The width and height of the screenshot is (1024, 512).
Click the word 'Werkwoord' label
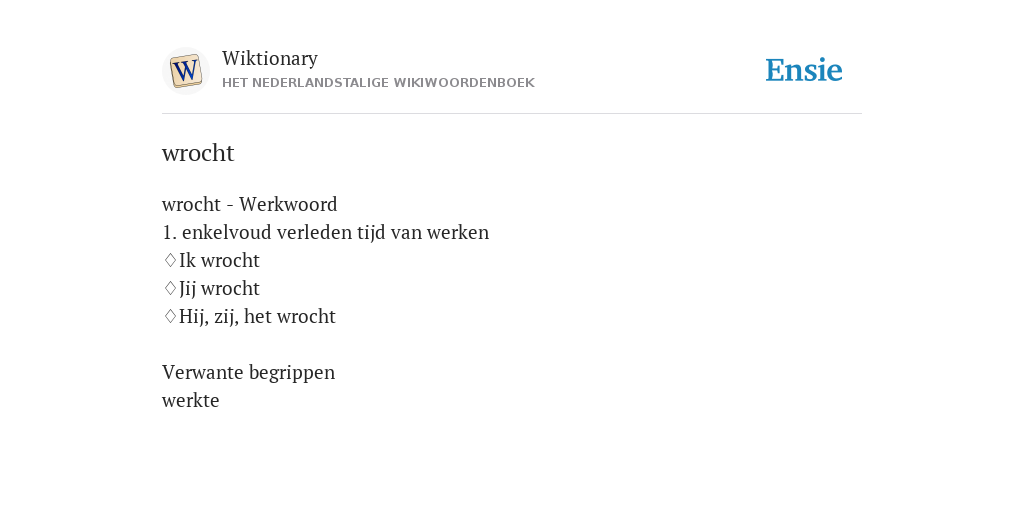(288, 204)
